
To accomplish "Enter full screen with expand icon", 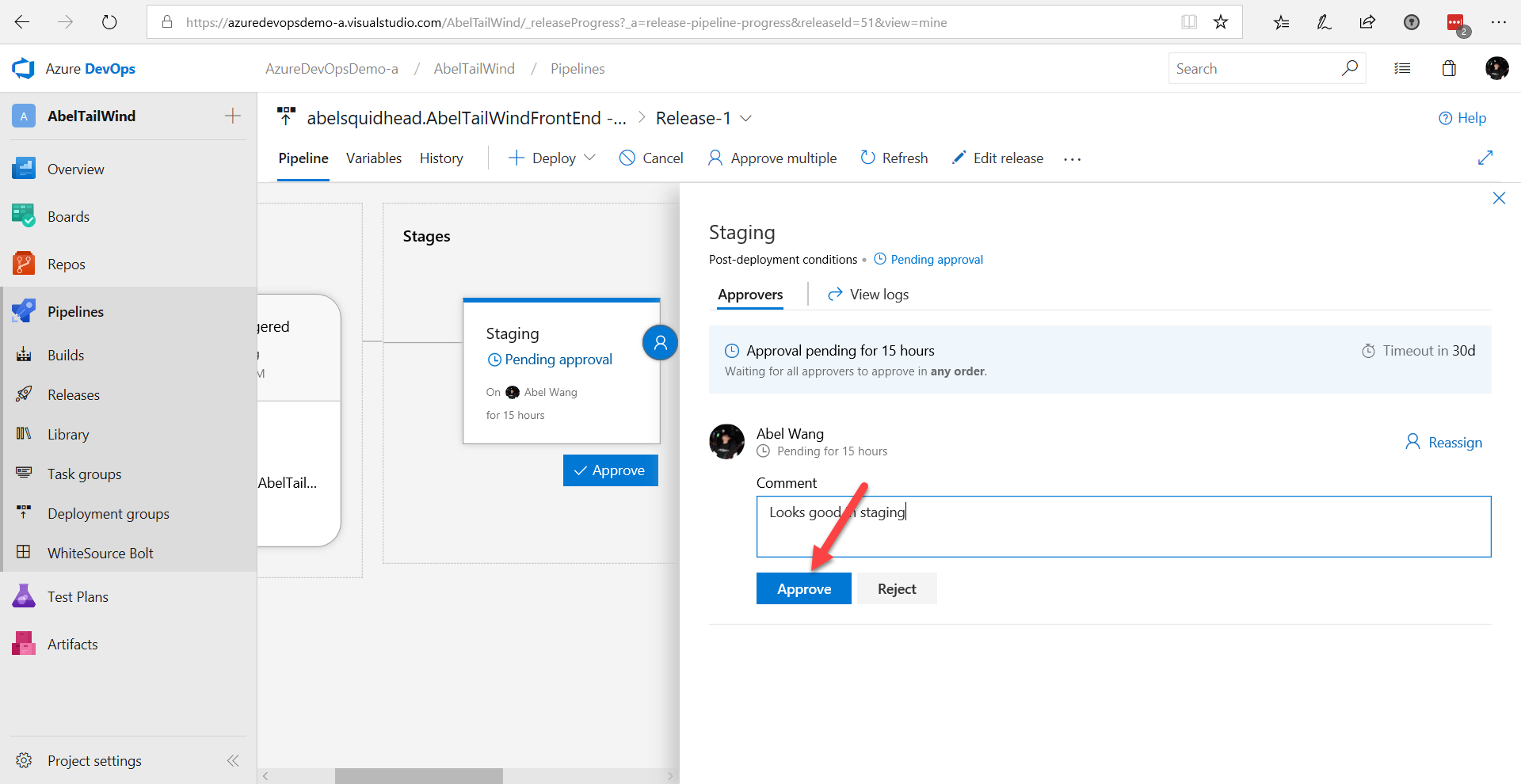I will point(1485,158).
